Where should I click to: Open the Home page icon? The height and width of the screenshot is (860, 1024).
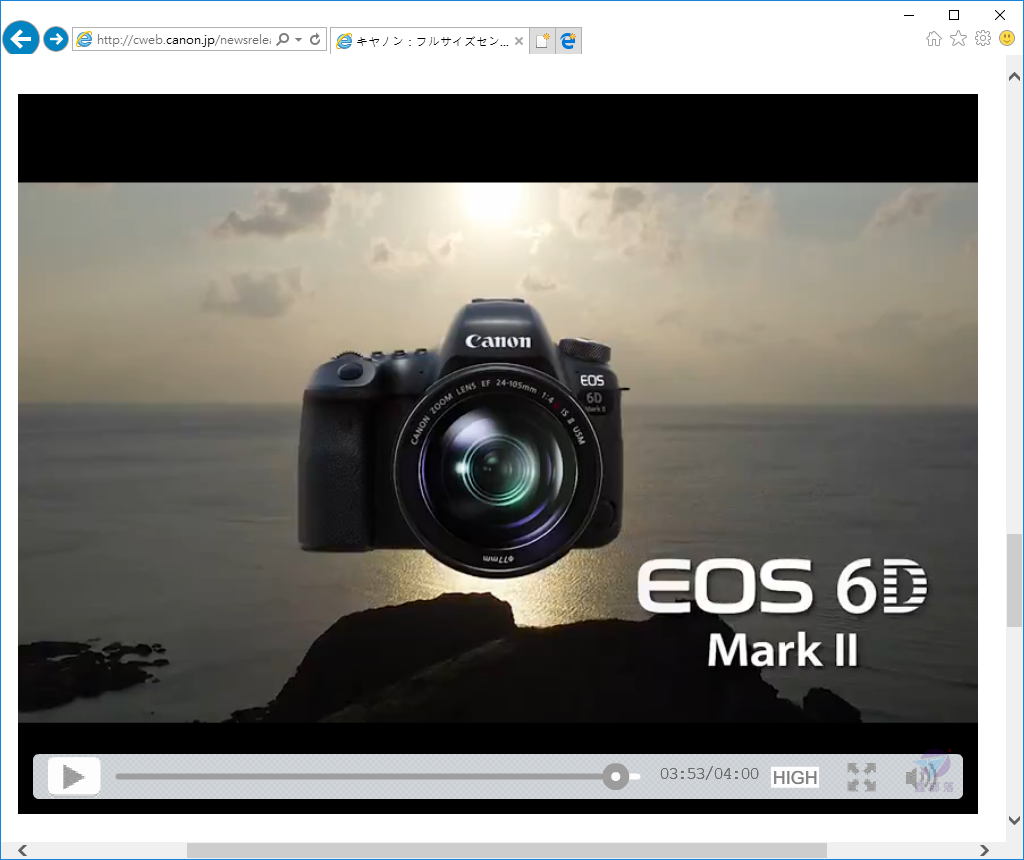pos(934,39)
